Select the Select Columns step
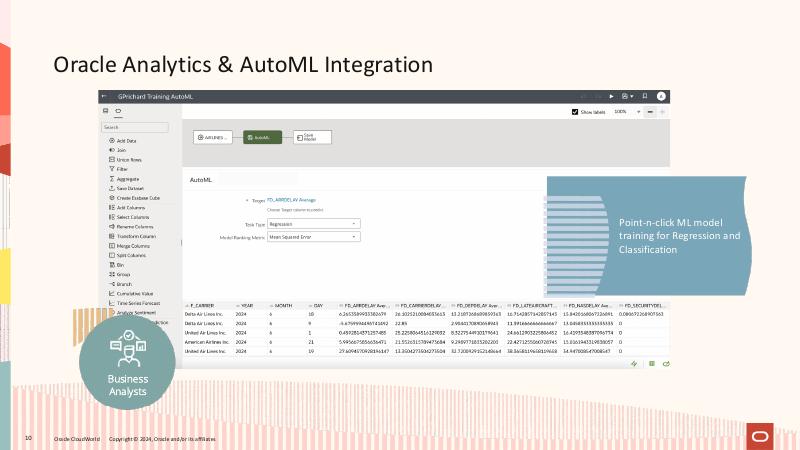 tap(129, 217)
